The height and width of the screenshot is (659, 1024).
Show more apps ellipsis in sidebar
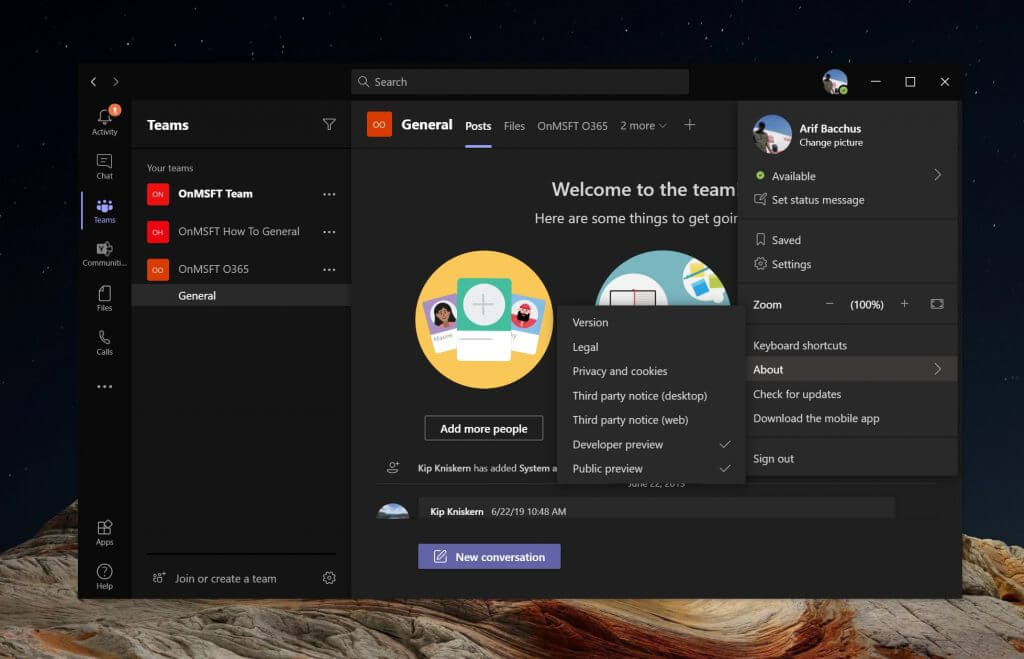[x=104, y=387]
